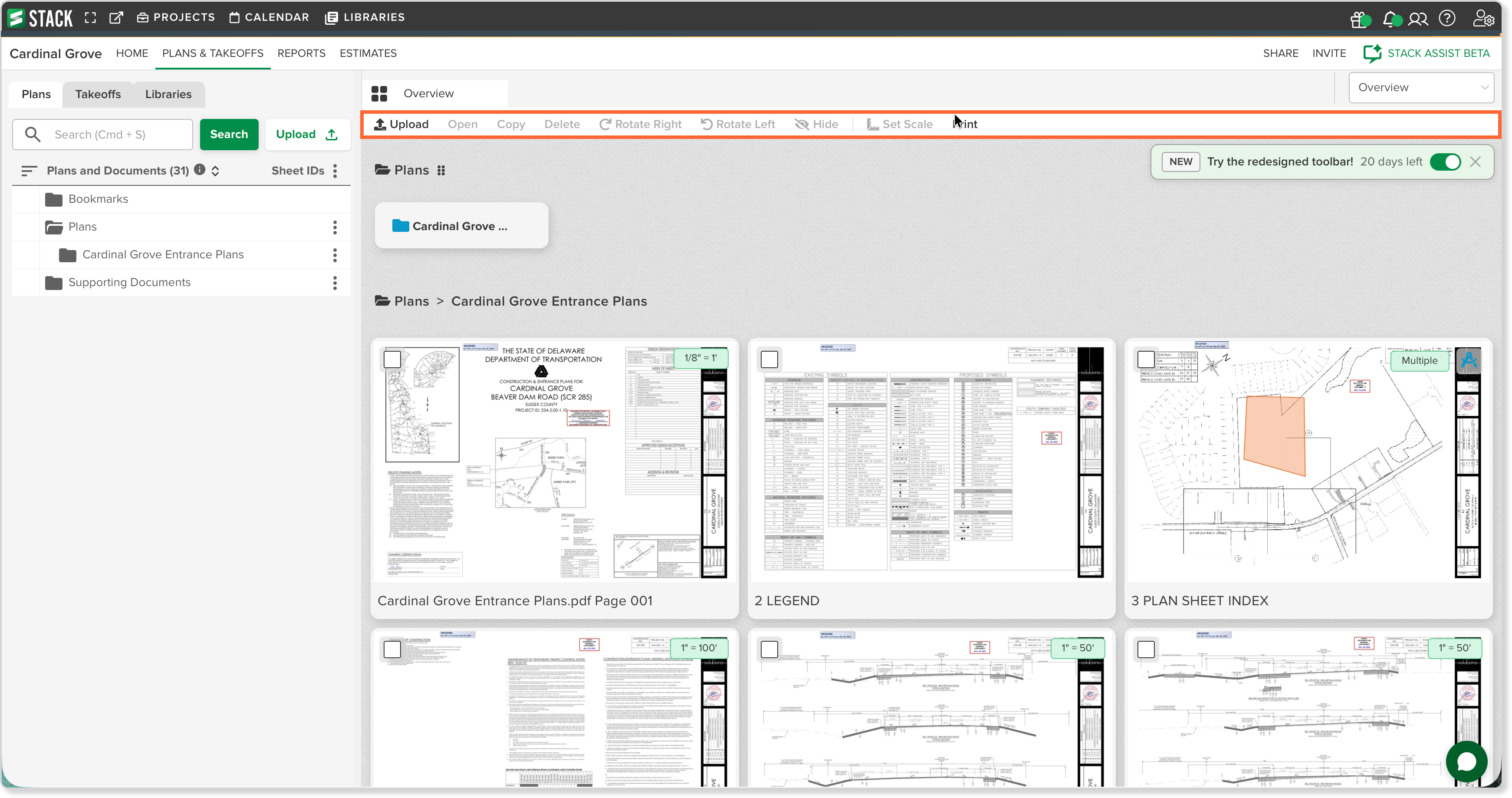Viewport: 1512px width, 798px height.
Task: Toggle sort order arrows for Plans and Documents
Action: click(215, 171)
